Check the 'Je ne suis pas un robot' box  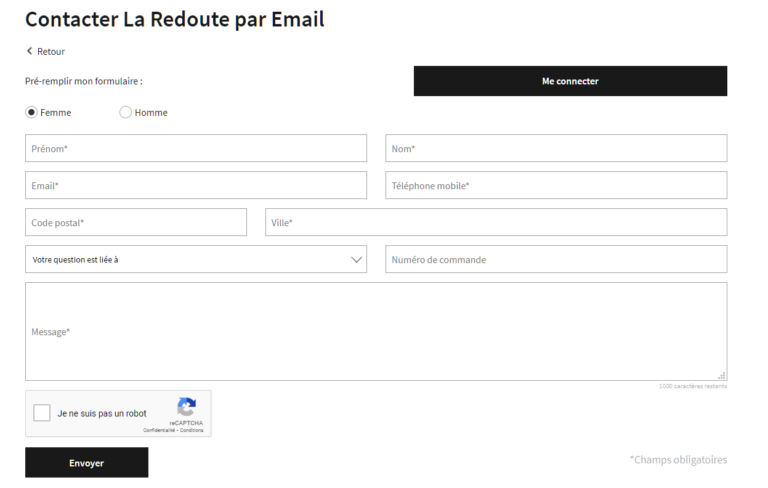[42, 413]
